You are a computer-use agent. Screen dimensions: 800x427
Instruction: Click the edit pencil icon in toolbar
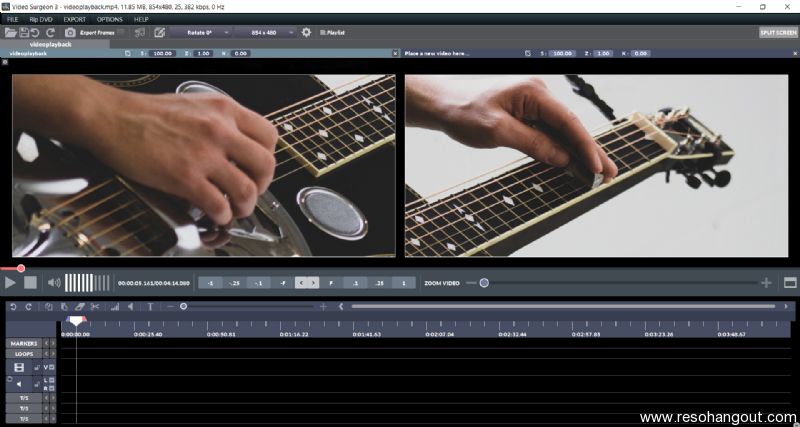160,33
